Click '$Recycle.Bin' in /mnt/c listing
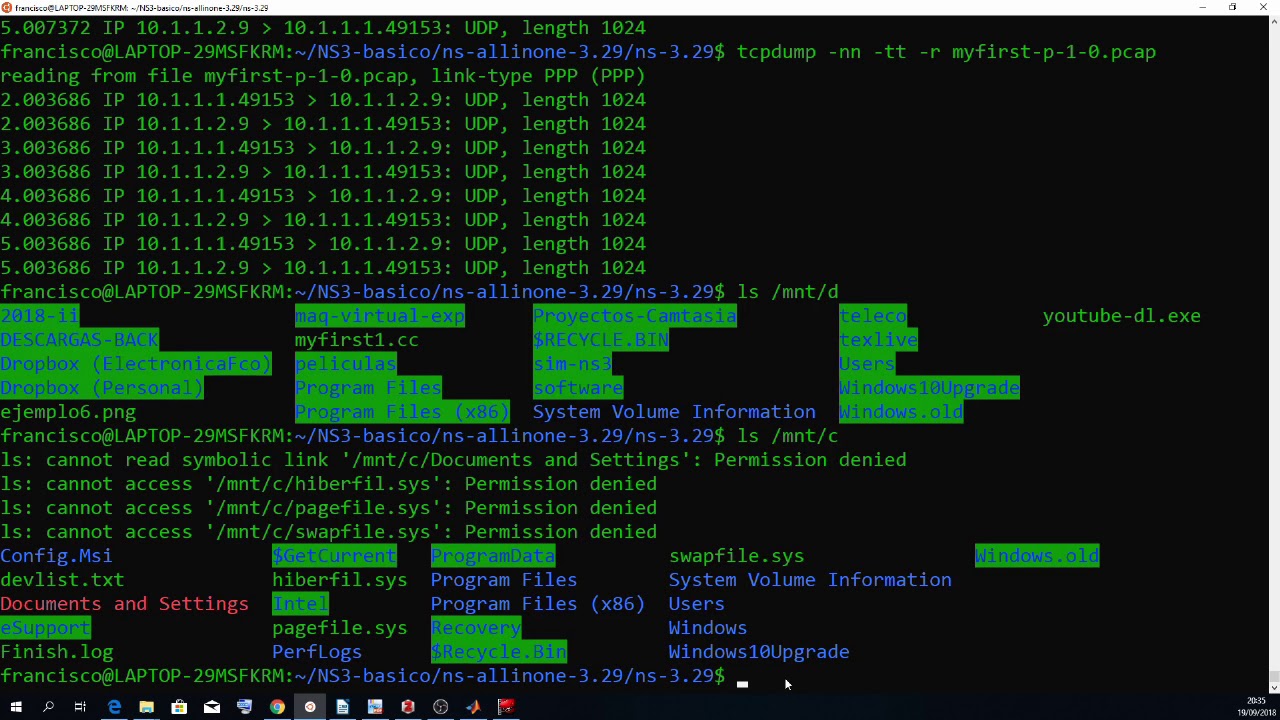Viewport: 1280px width, 720px height. click(x=498, y=652)
